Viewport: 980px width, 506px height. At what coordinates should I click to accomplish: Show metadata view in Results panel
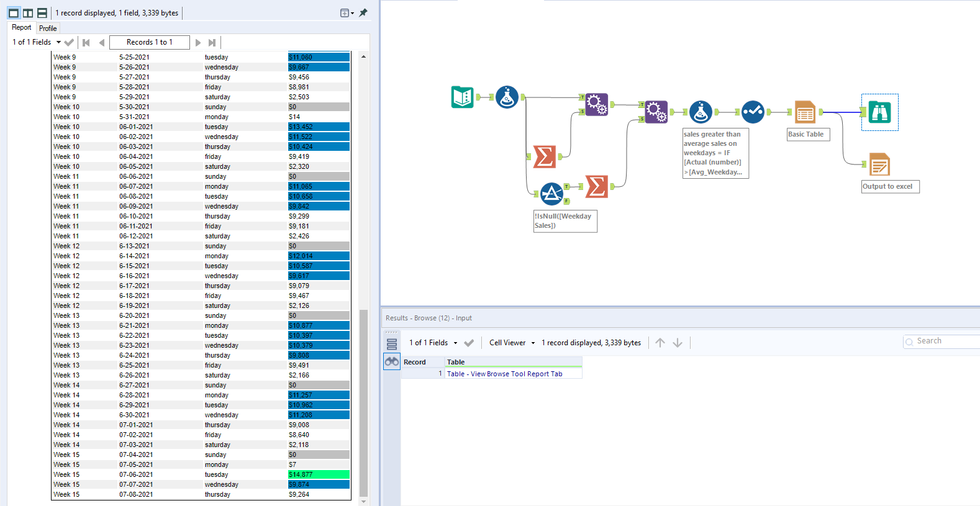coord(392,344)
